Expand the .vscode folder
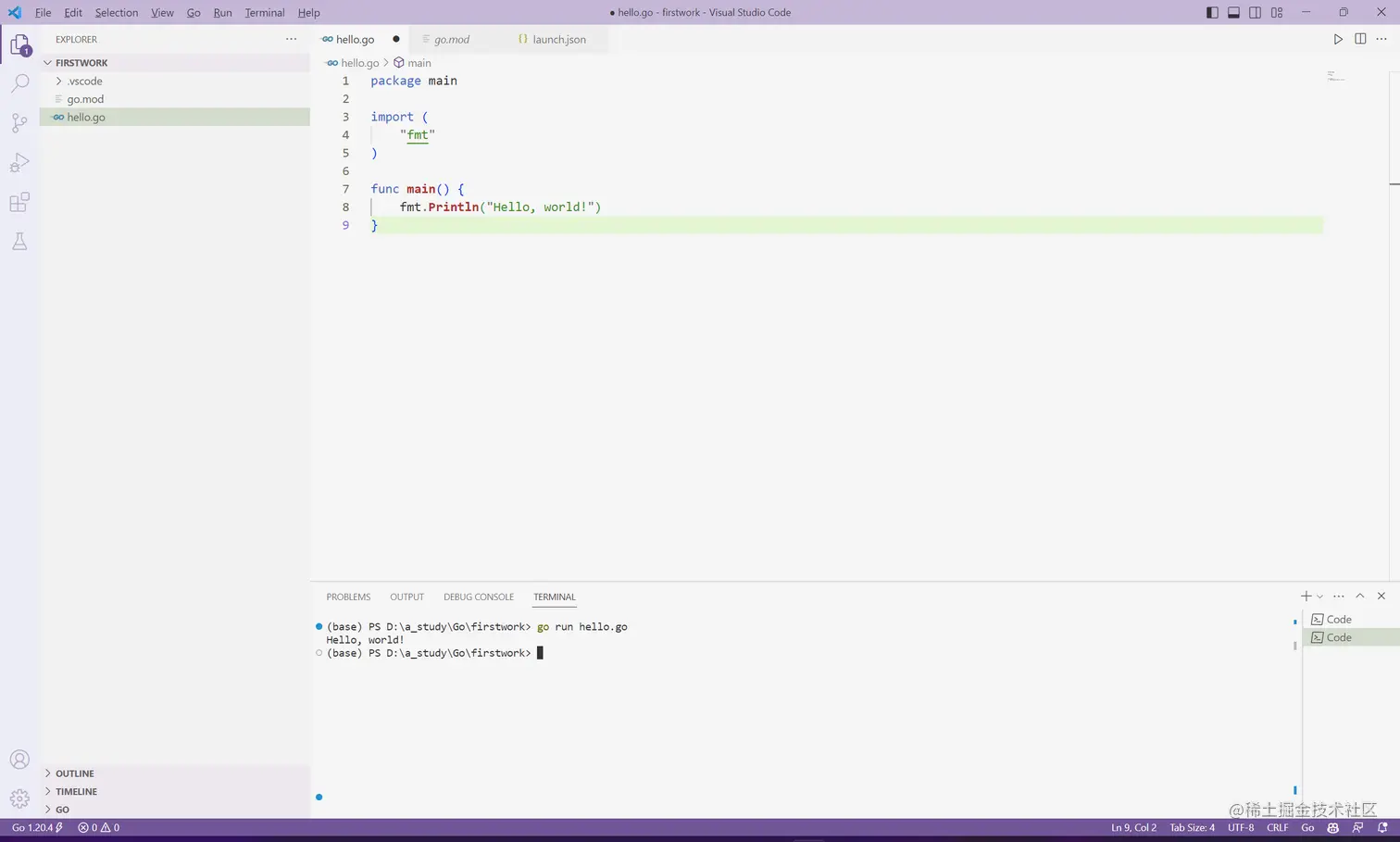 coord(174,81)
